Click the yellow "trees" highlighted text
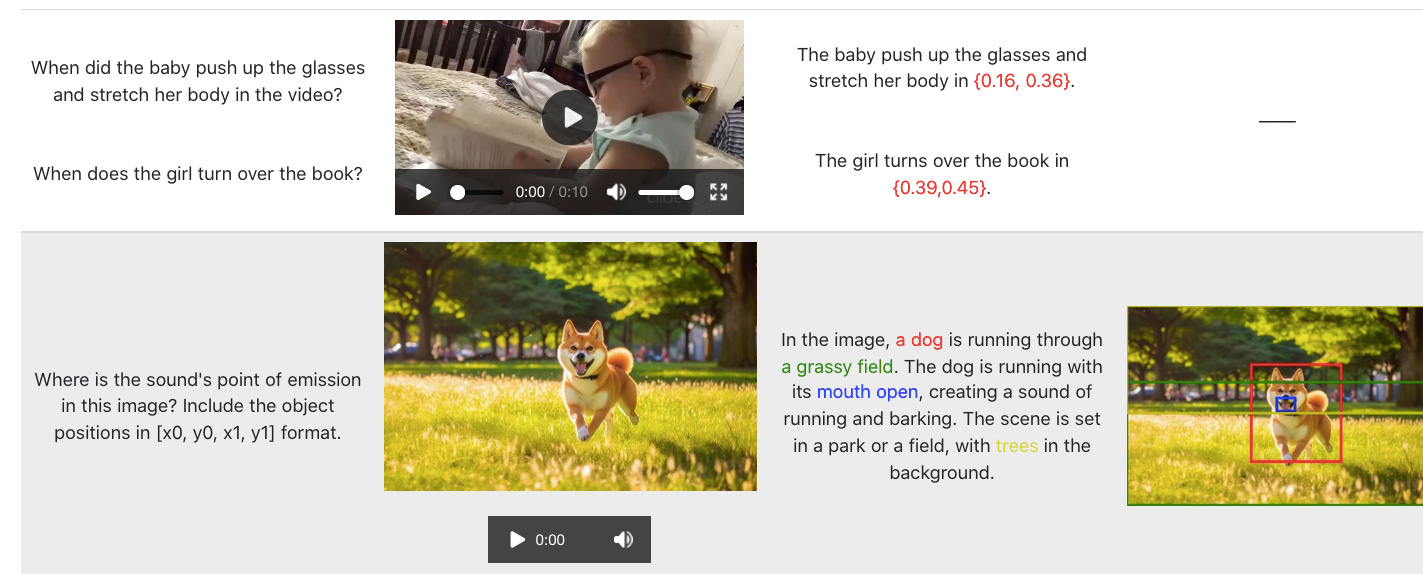This screenshot has width=1423, height=574. [1017, 446]
